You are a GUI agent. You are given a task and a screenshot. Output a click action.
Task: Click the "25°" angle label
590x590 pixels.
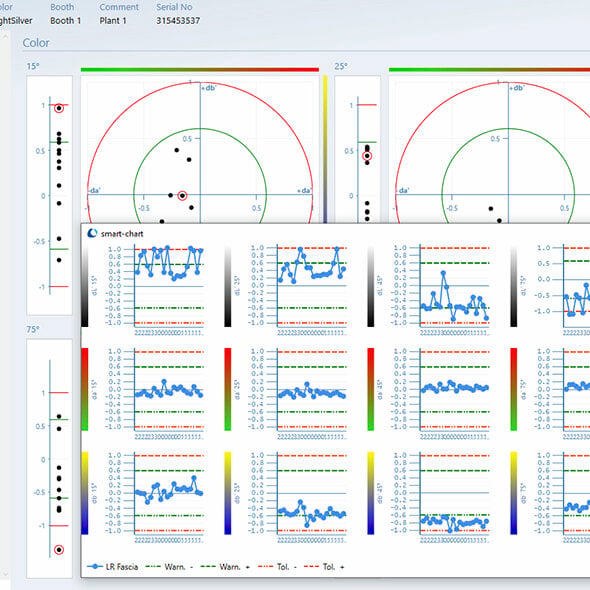pos(341,66)
